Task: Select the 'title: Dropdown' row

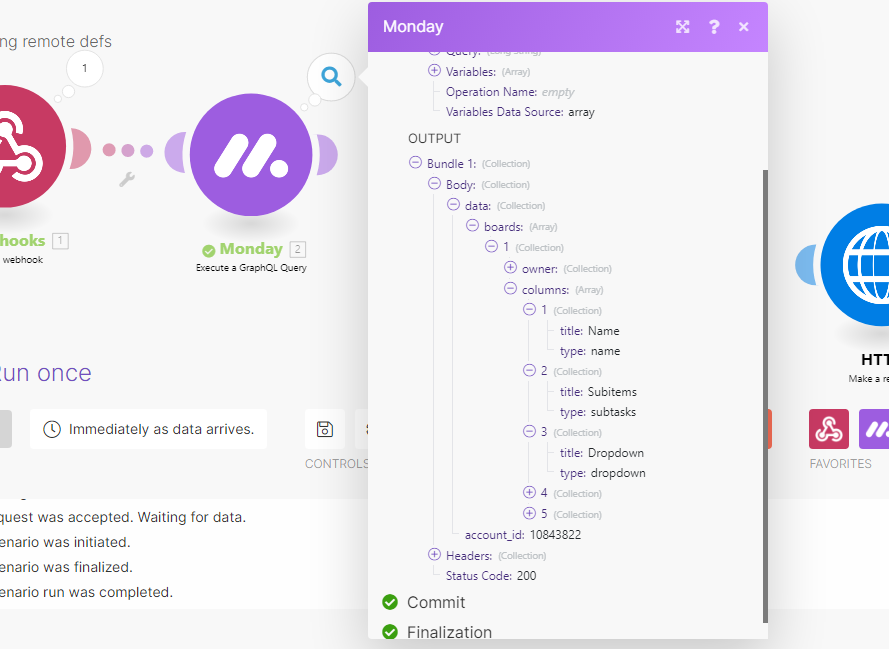Action: click(602, 453)
